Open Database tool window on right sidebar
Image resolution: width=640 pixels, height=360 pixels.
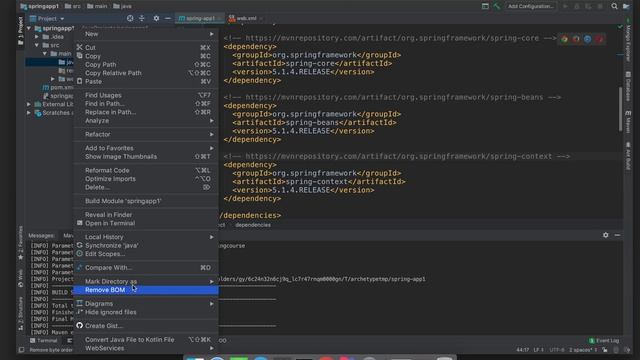(628, 86)
